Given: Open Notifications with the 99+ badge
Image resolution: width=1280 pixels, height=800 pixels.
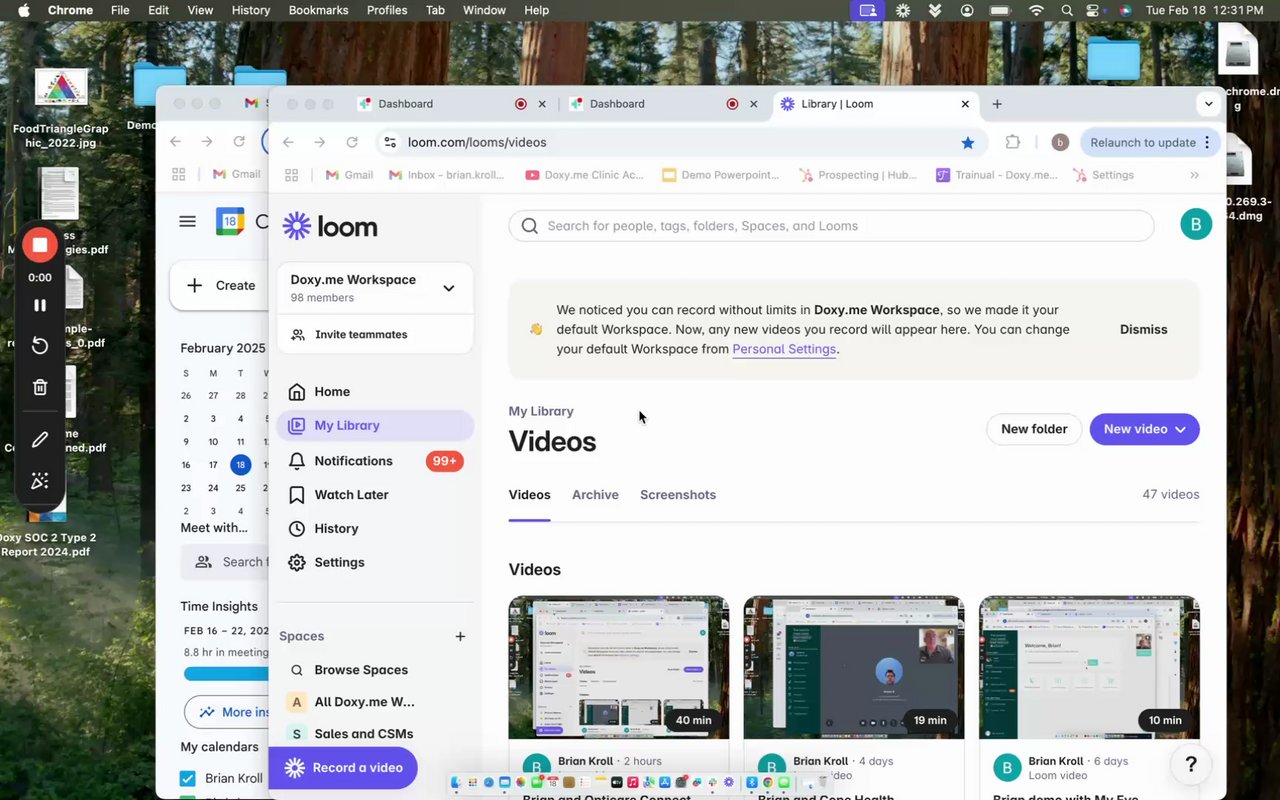Looking at the screenshot, I should (x=375, y=461).
